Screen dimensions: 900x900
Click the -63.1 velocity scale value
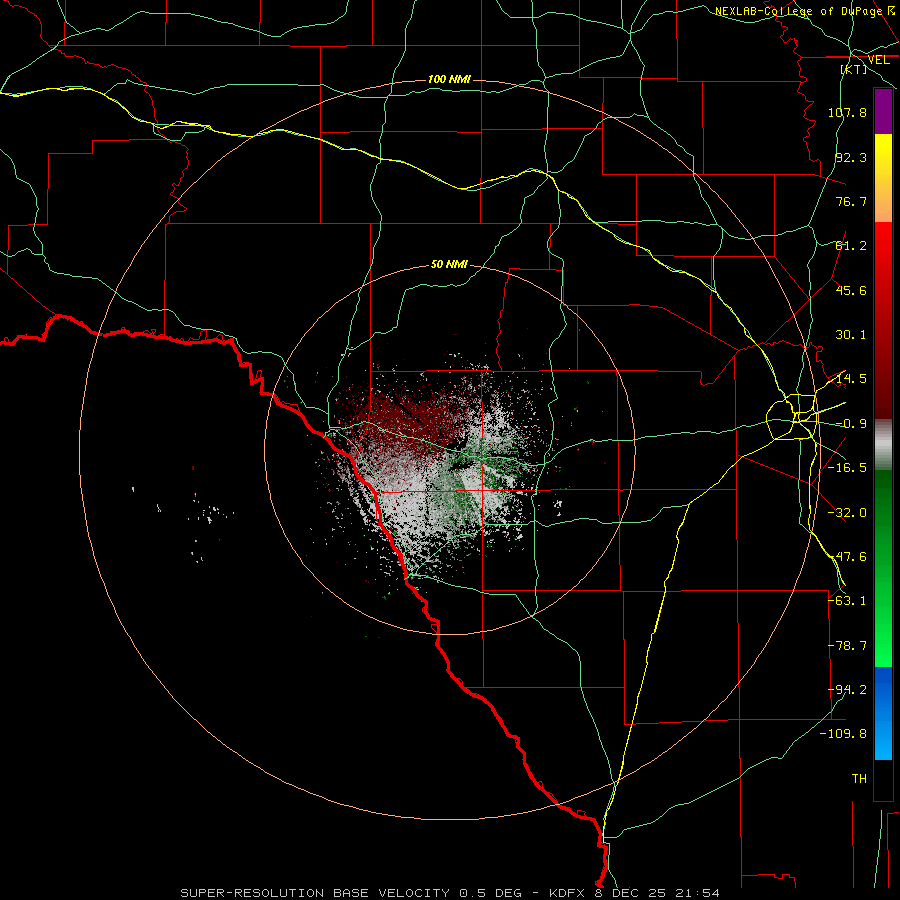tap(847, 601)
